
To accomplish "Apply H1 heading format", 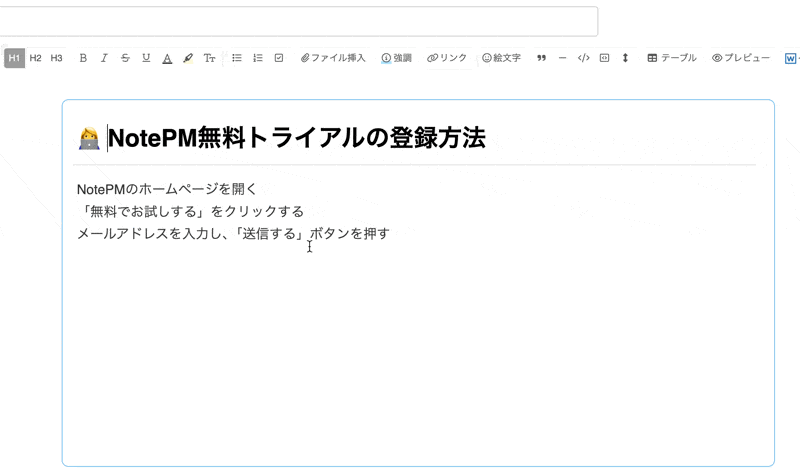I will [14, 58].
